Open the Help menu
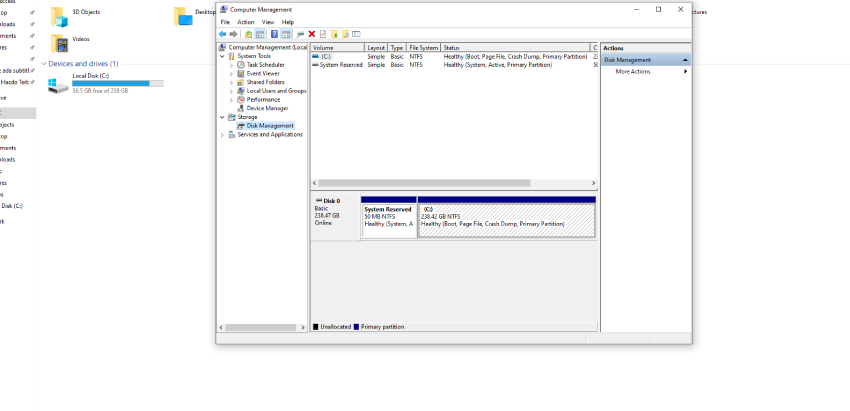The width and height of the screenshot is (850, 411). pos(288,22)
